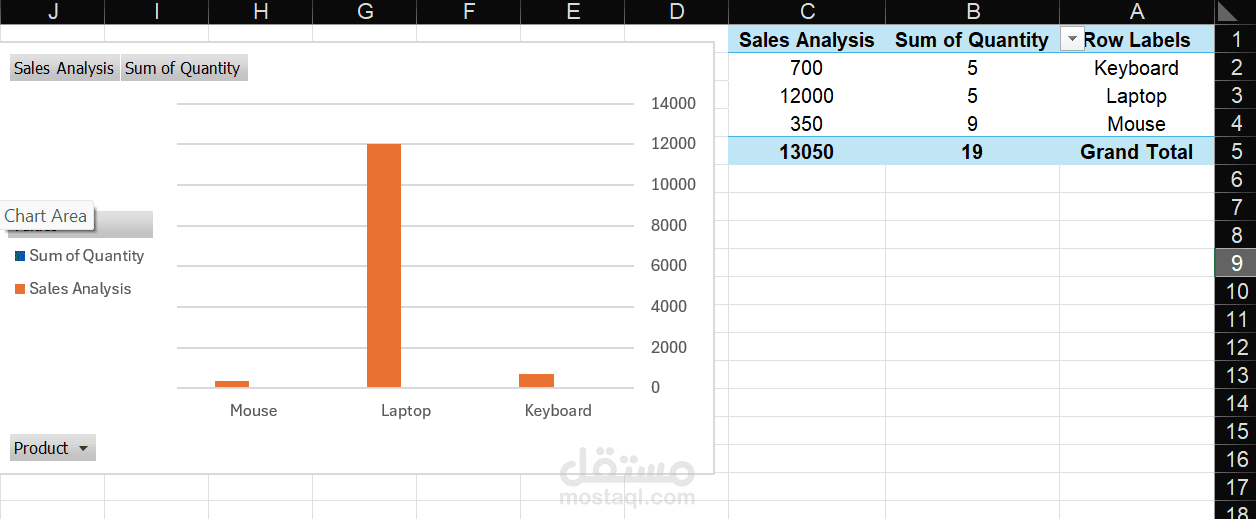Click the grand total quantity 19 cell
Viewport: 1256px width, 519px height.
point(972,152)
